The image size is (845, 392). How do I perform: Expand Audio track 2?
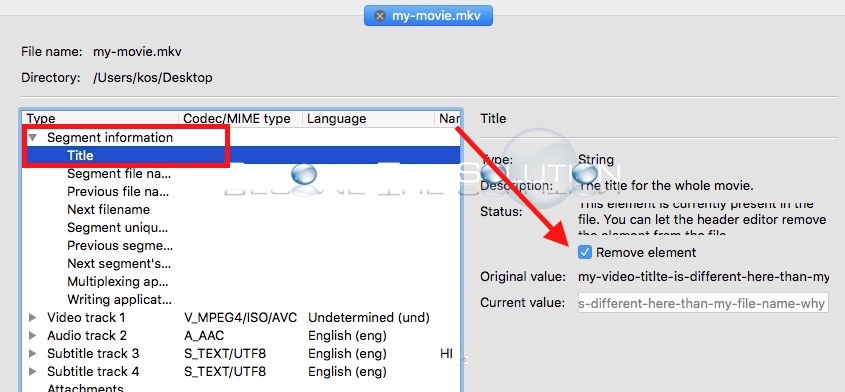pos(33,335)
